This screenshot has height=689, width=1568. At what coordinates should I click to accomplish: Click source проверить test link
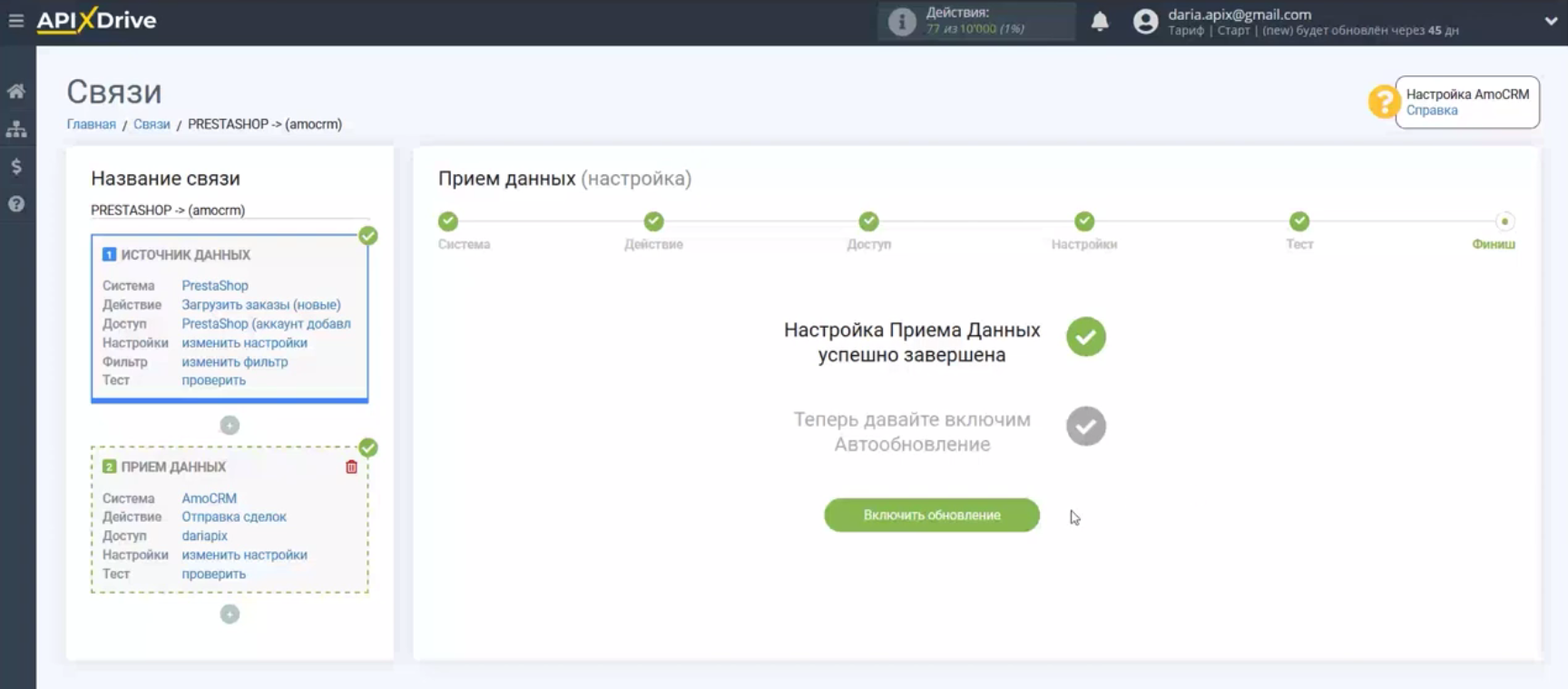(213, 380)
